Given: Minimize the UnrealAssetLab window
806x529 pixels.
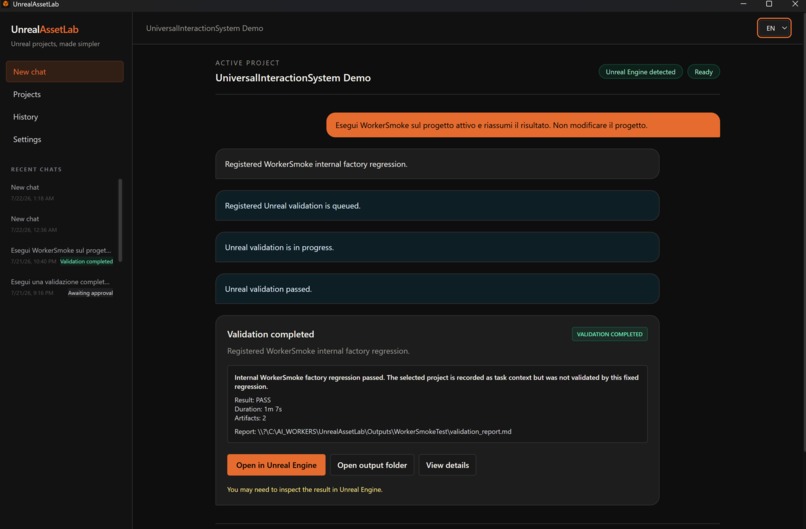Looking at the screenshot, I should pyautogui.click(x=743, y=4).
